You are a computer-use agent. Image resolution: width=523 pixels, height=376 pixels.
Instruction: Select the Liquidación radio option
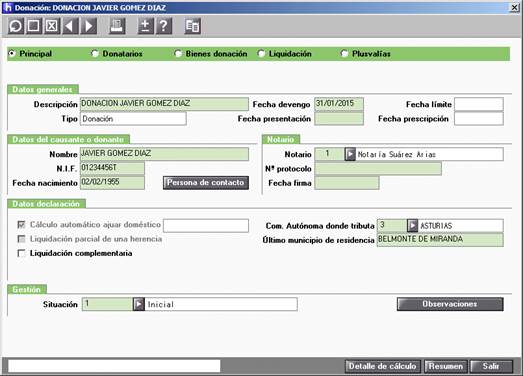(x=261, y=53)
